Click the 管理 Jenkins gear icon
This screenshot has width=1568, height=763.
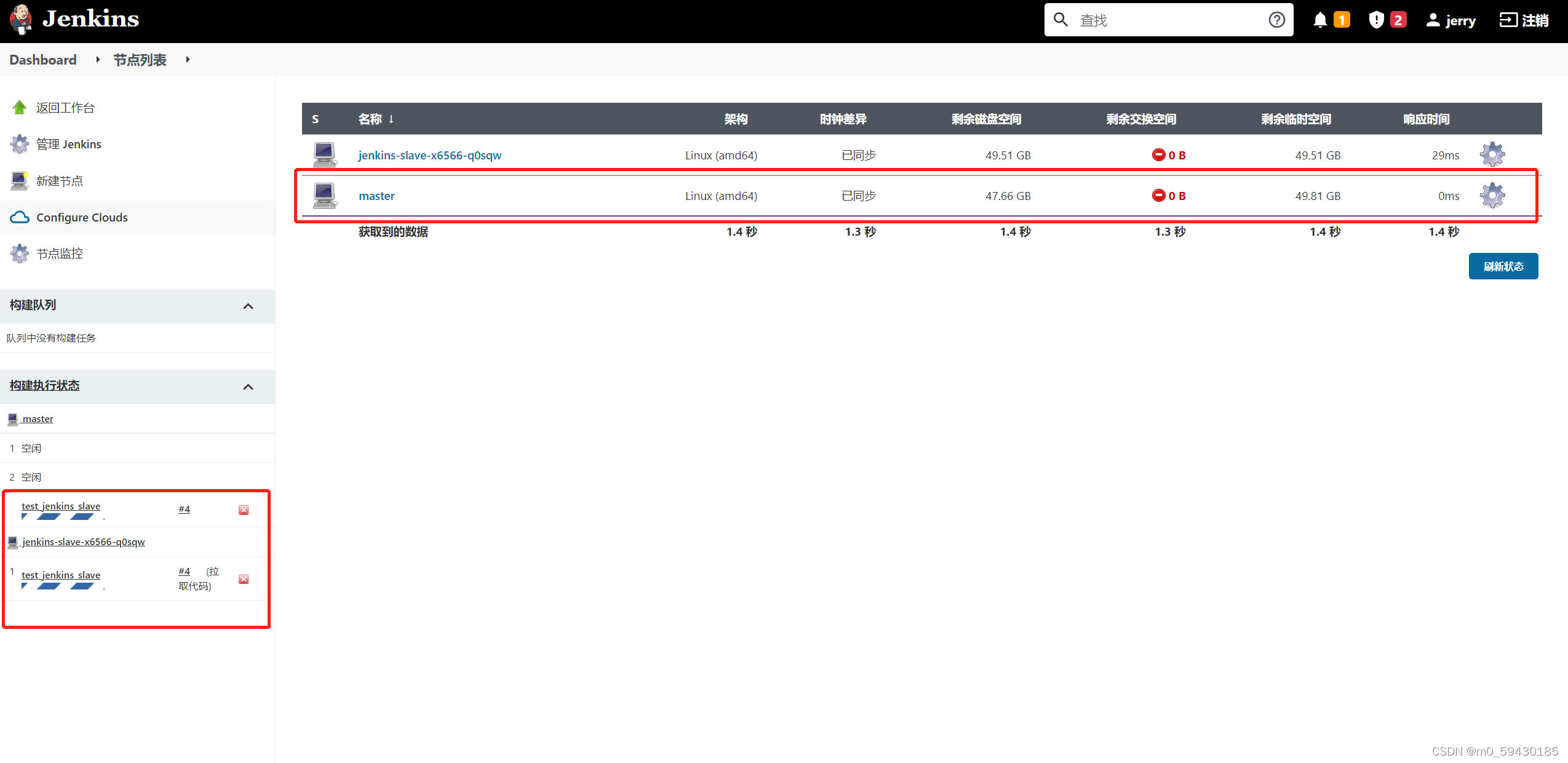[x=20, y=144]
